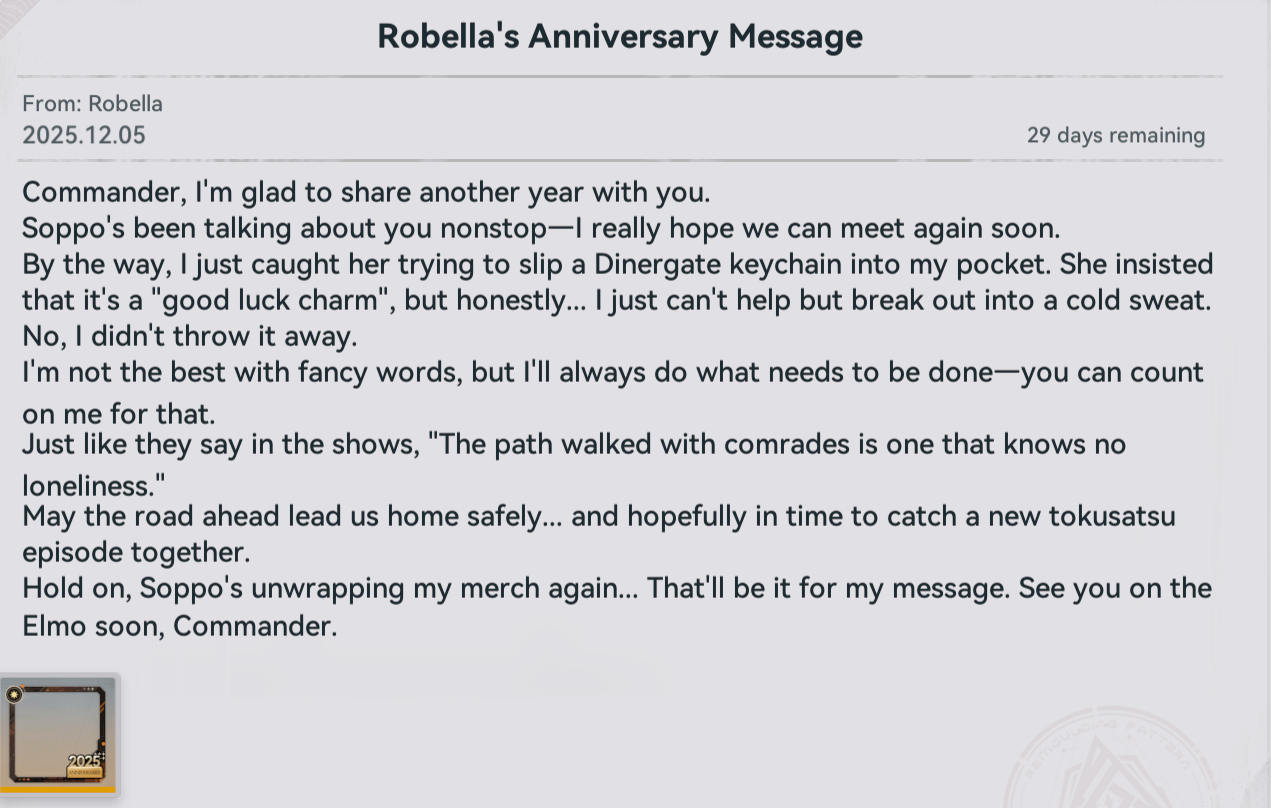This screenshot has width=1271, height=808.
Task: Click the line "No, I didn't throw it away."
Action: [189, 336]
